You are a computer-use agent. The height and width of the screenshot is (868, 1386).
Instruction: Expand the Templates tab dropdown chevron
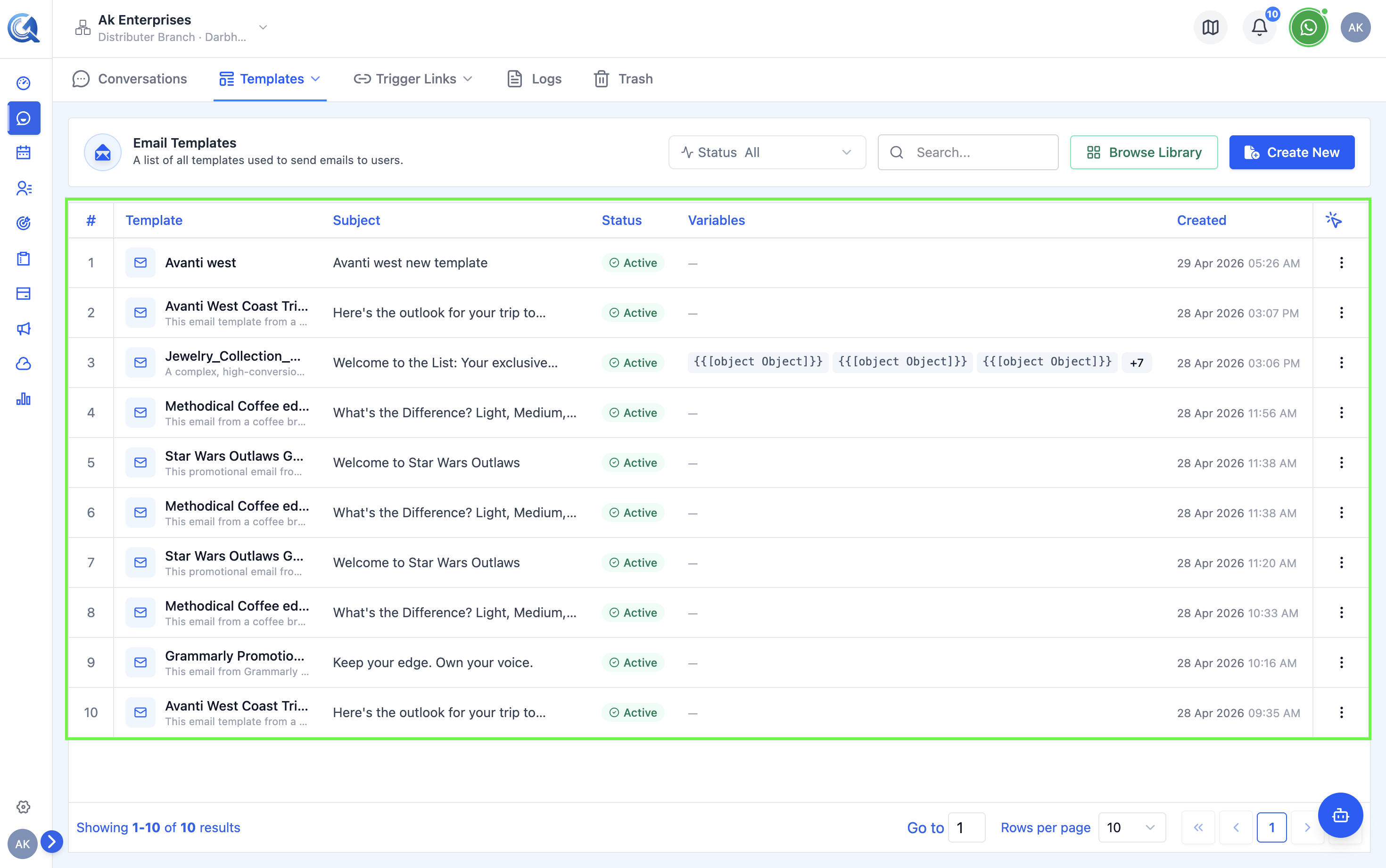[x=315, y=79]
